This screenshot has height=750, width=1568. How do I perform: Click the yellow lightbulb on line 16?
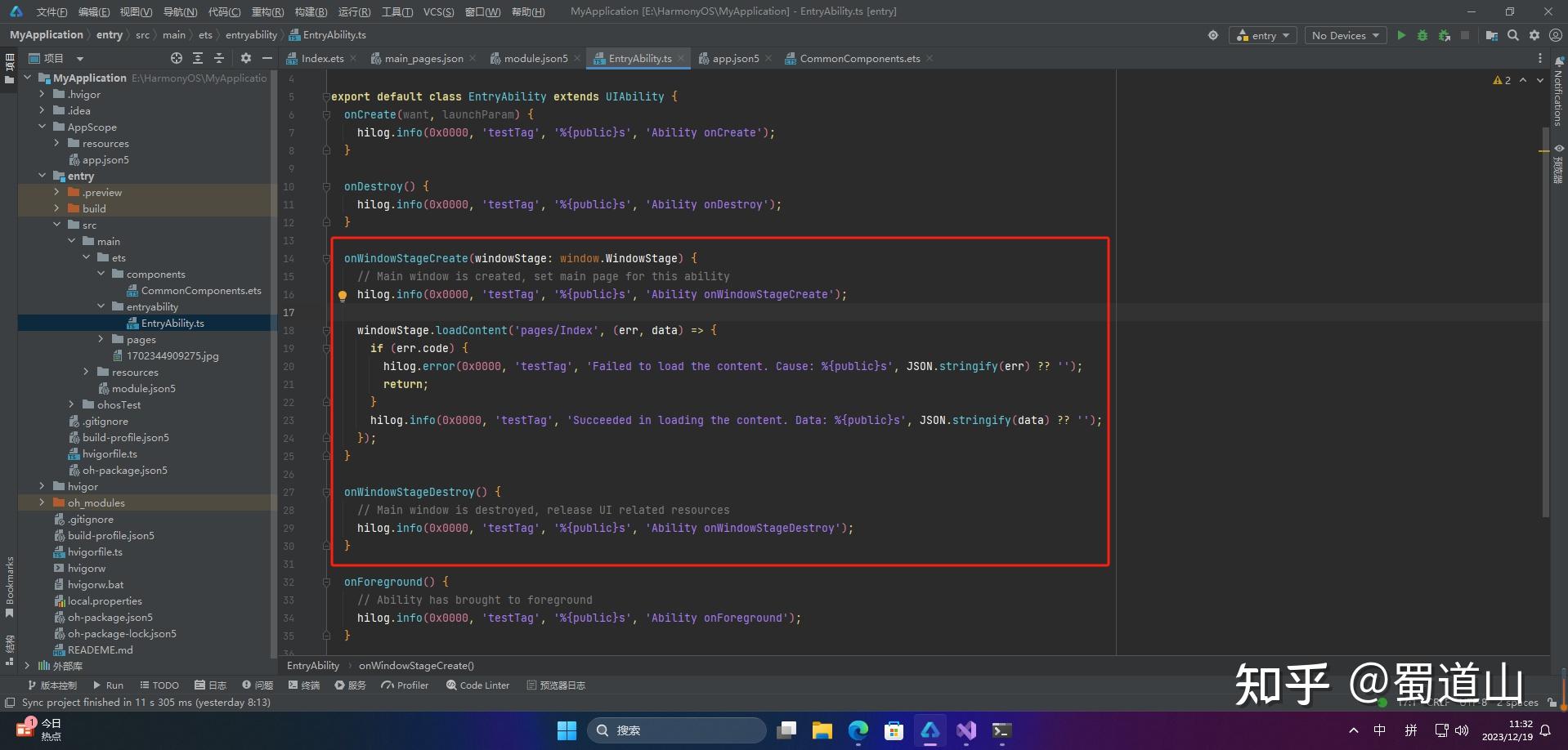point(343,296)
